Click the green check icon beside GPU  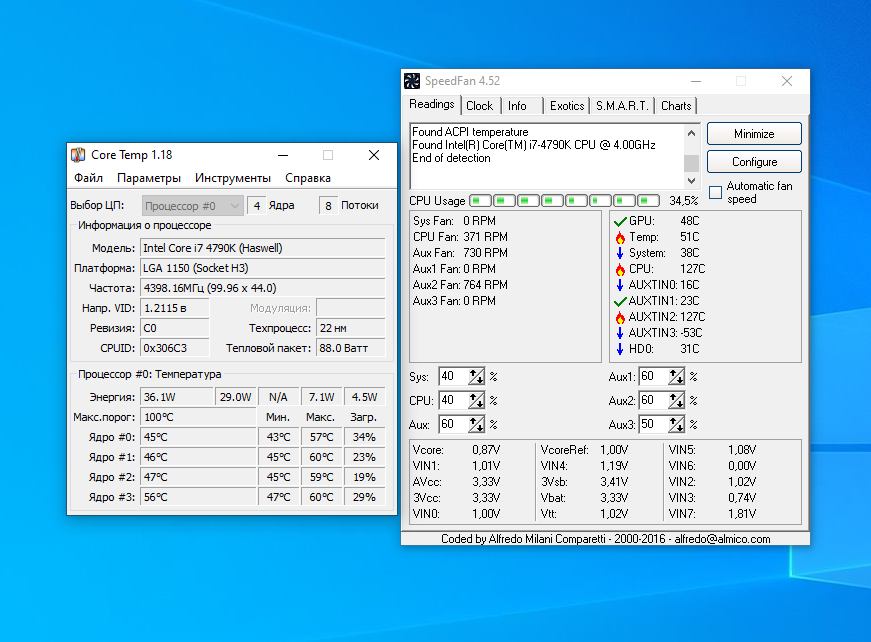tap(620, 222)
